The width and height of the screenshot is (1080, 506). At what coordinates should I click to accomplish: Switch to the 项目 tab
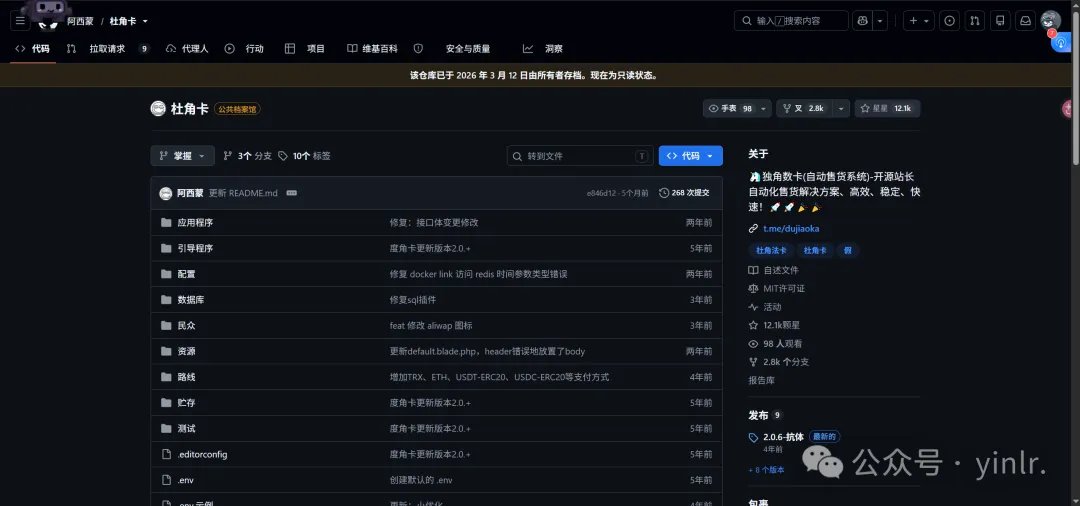click(x=305, y=49)
